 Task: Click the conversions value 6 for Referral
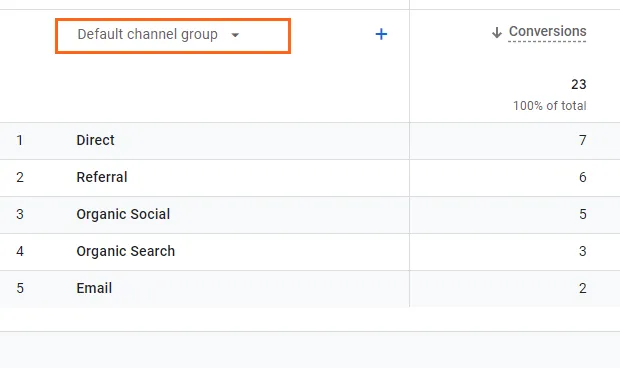[582, 177]
